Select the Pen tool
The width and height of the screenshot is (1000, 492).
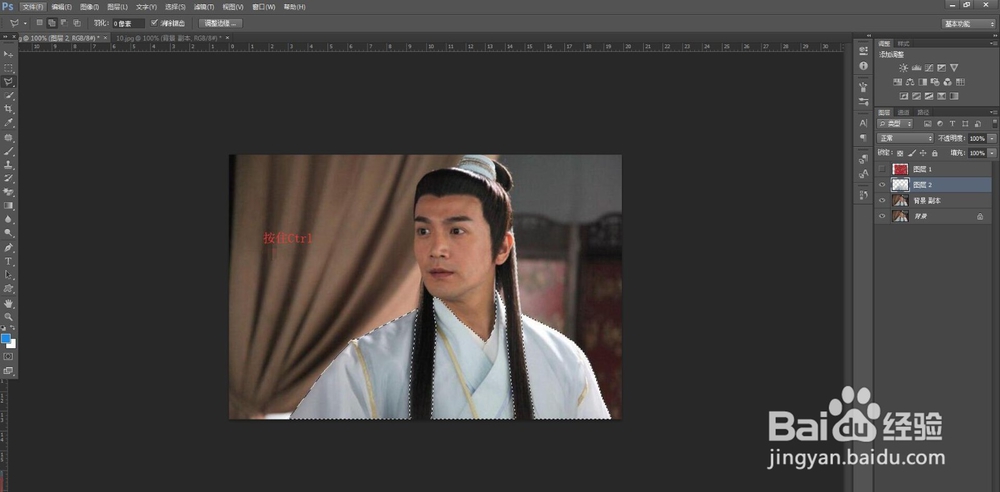point(8,248)
